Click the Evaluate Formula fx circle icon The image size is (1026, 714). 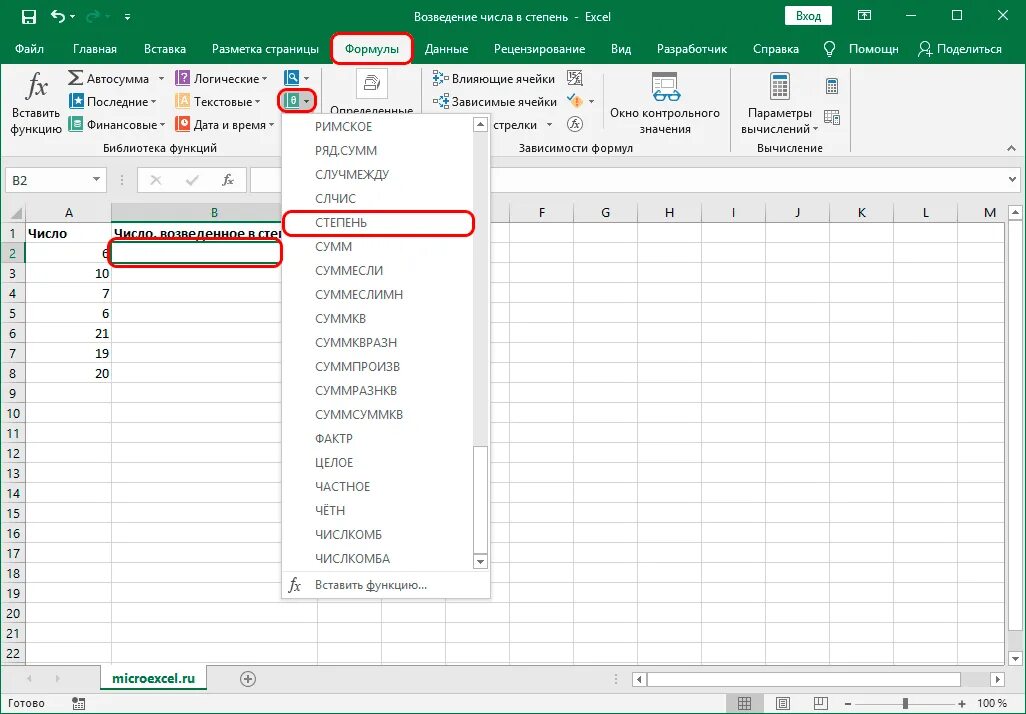(575, 124)
